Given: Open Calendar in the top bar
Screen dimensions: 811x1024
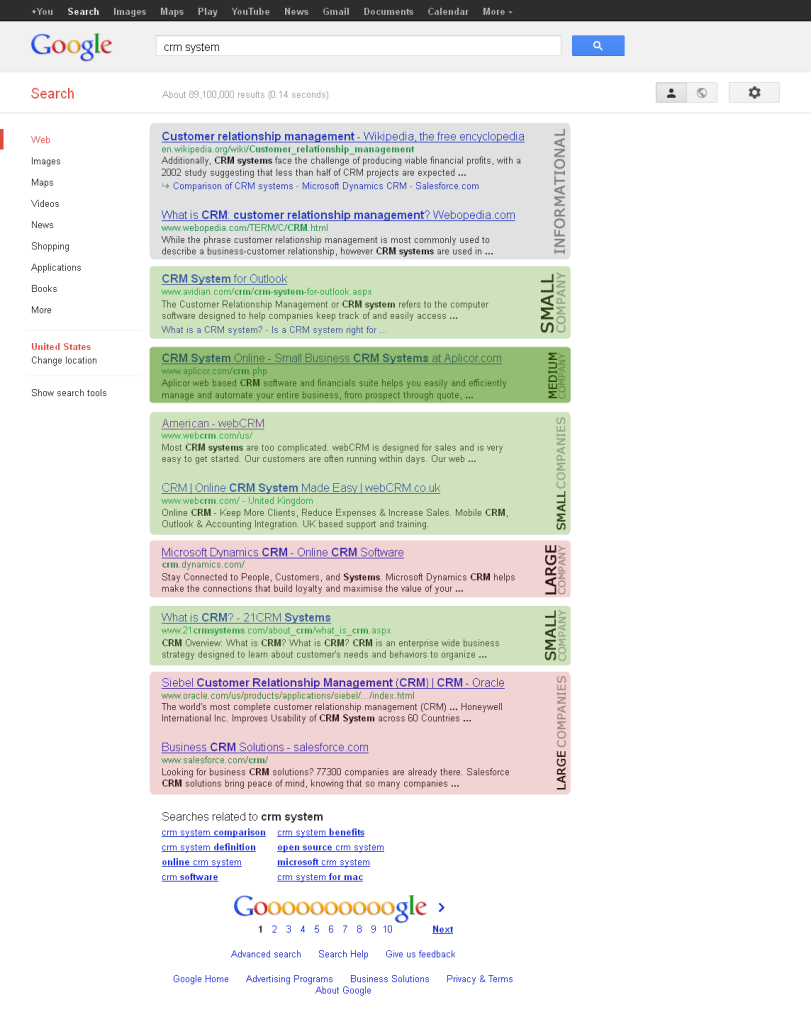Looking at the screenshot, I should 448,12.
